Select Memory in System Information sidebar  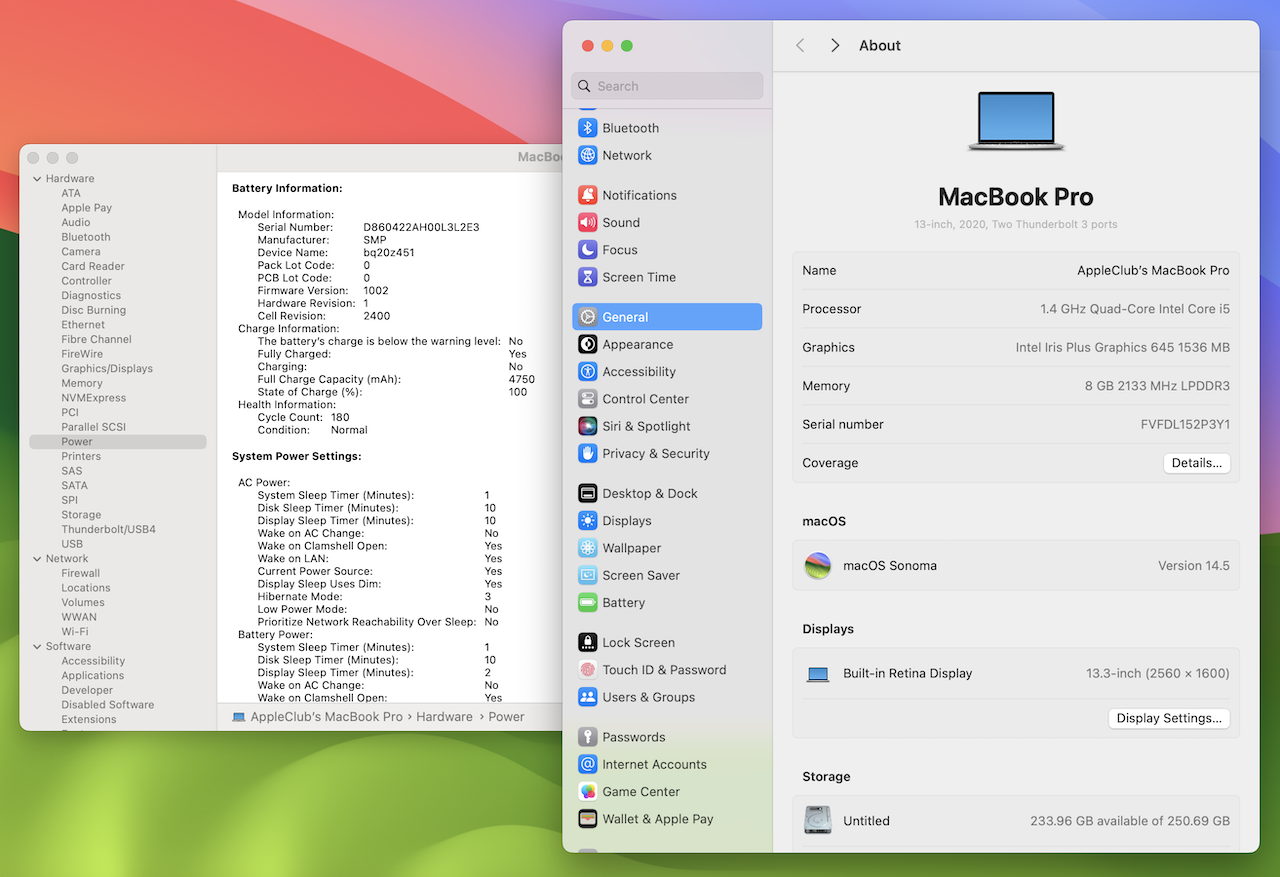pyautogui.click(x=82, y=383)
